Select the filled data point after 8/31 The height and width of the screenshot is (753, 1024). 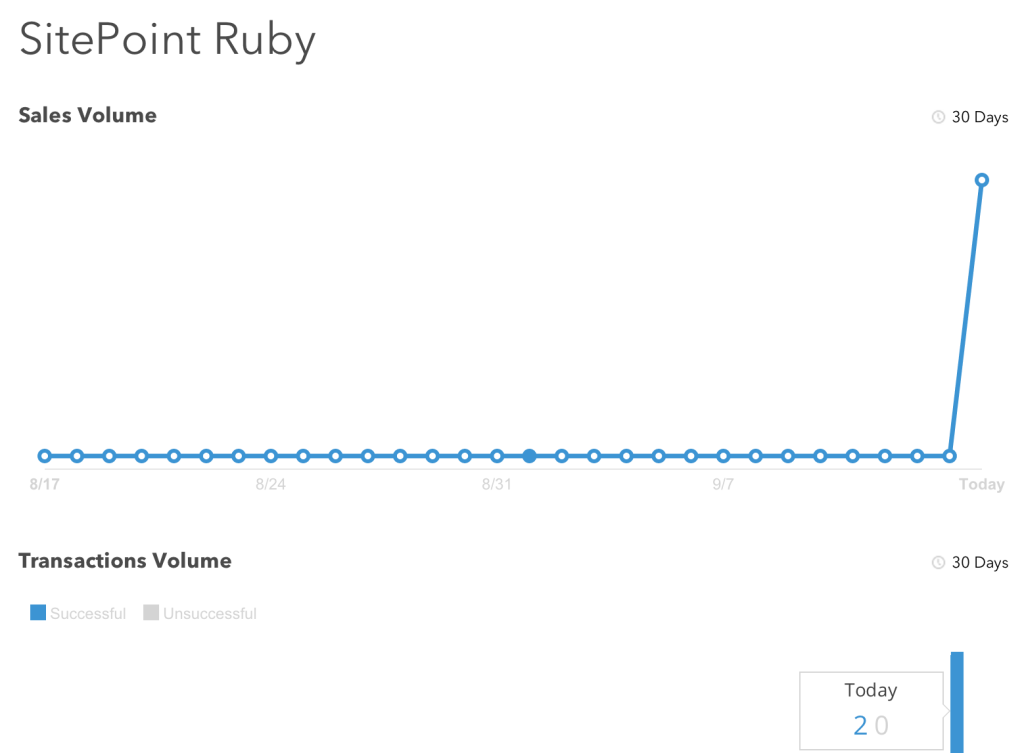(530, 456)
